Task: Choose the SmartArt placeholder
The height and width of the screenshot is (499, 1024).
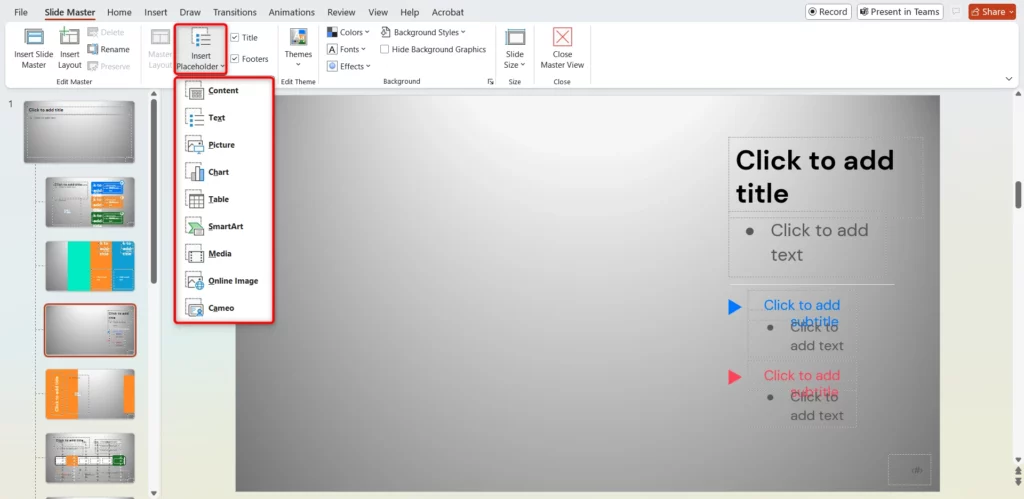Action: click(223, 227)
